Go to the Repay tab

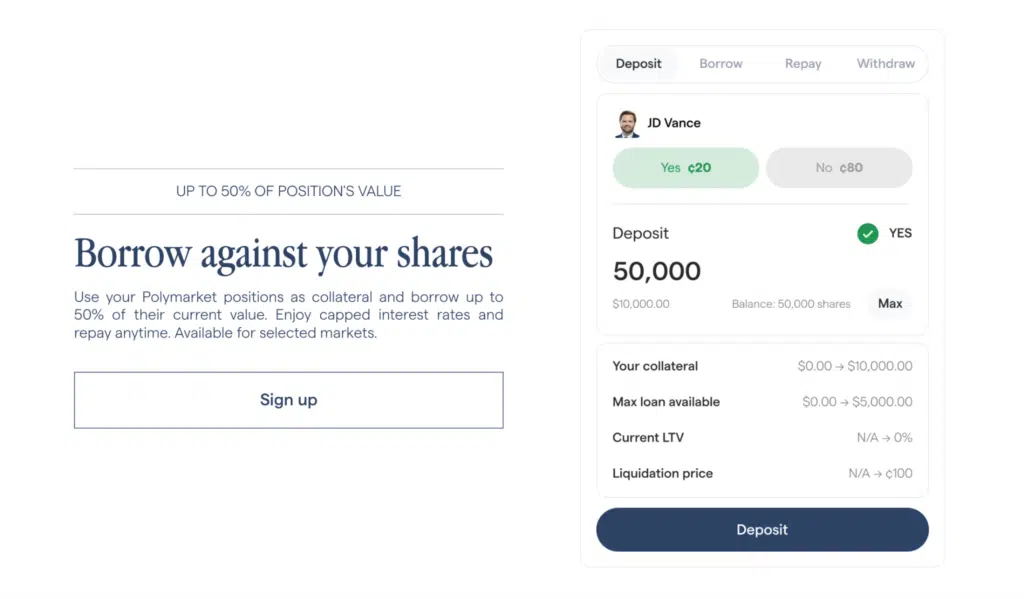point(803,64)
